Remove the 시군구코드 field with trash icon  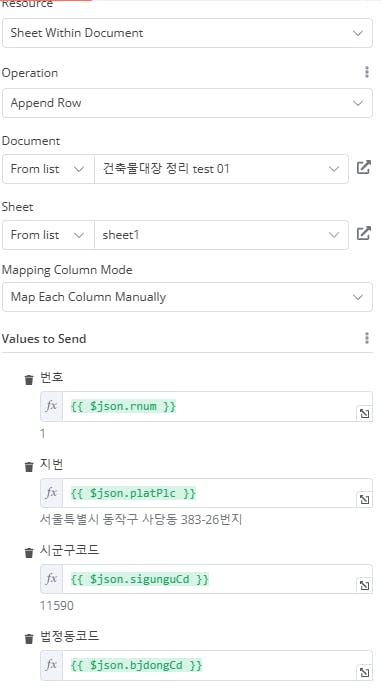tap(29, 552)
